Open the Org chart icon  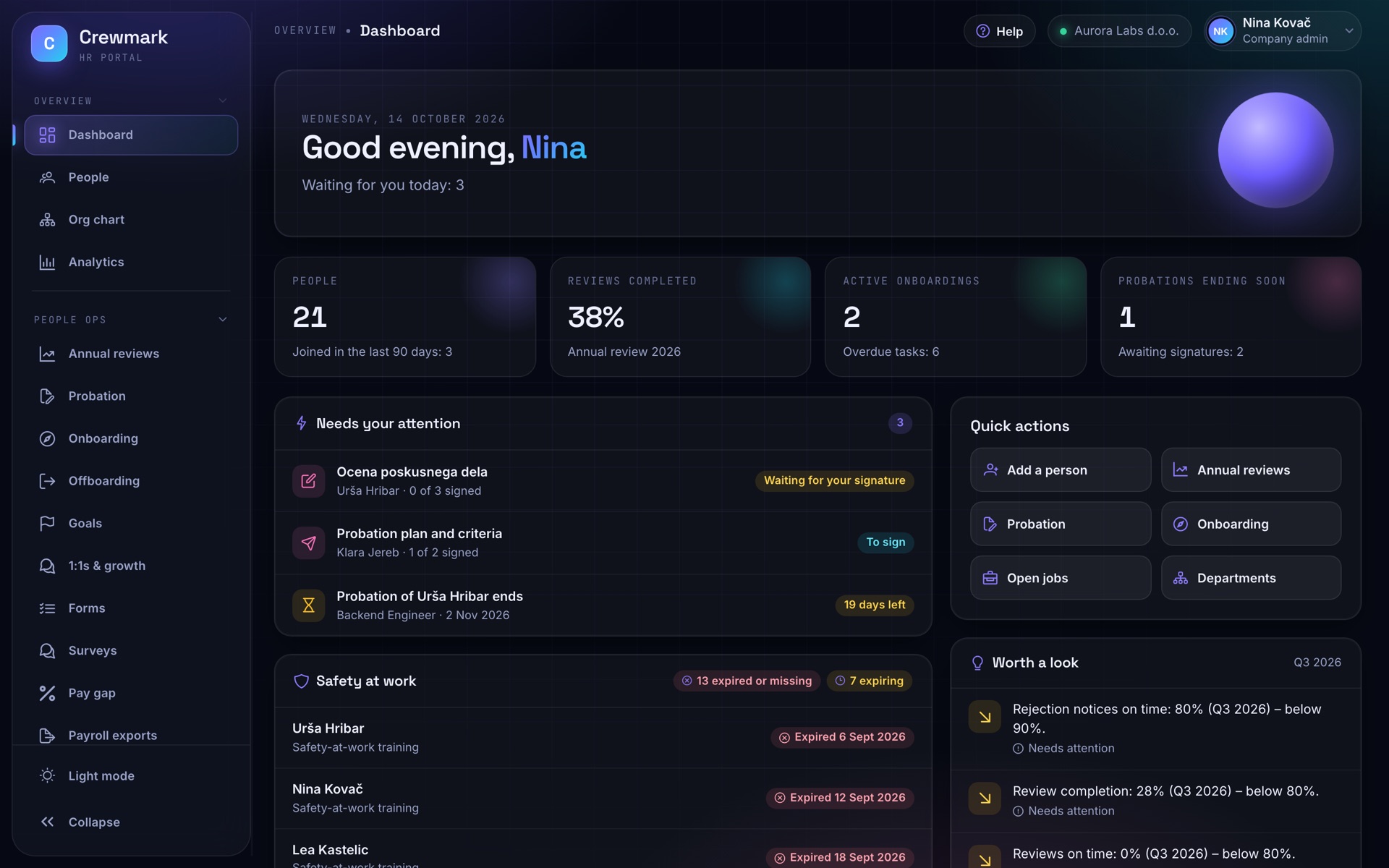tap(47, 220)
